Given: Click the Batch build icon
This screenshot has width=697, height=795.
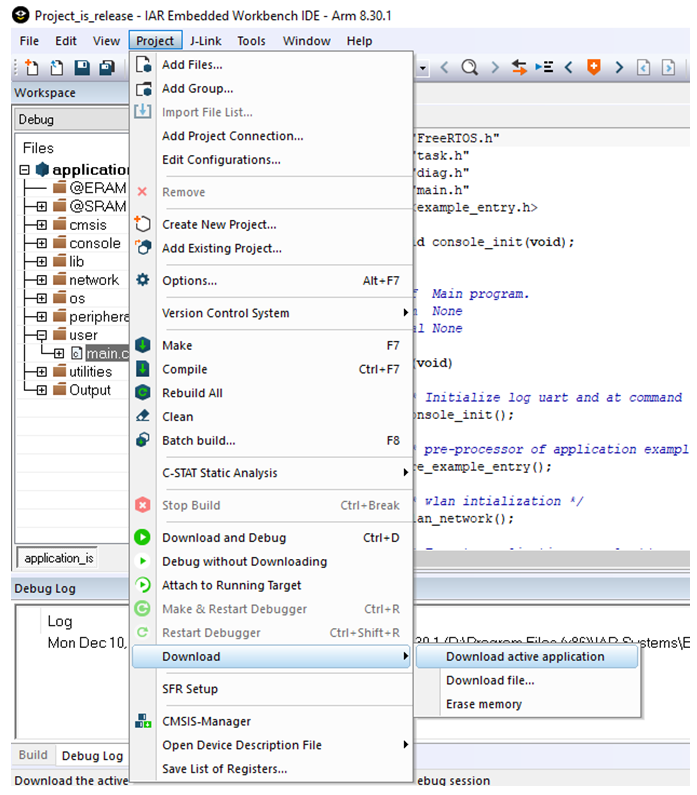Looking at the screenshot, I should 143,440.
